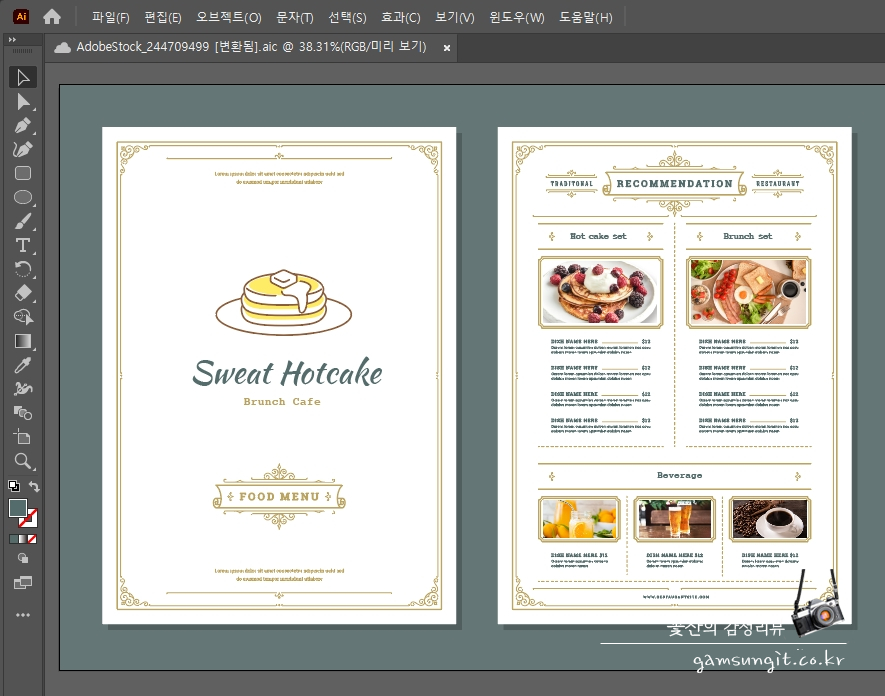Click the pancake illustration on cover
Image resolution: width=885 pixels, height=696 pixels.
[284, 303]
